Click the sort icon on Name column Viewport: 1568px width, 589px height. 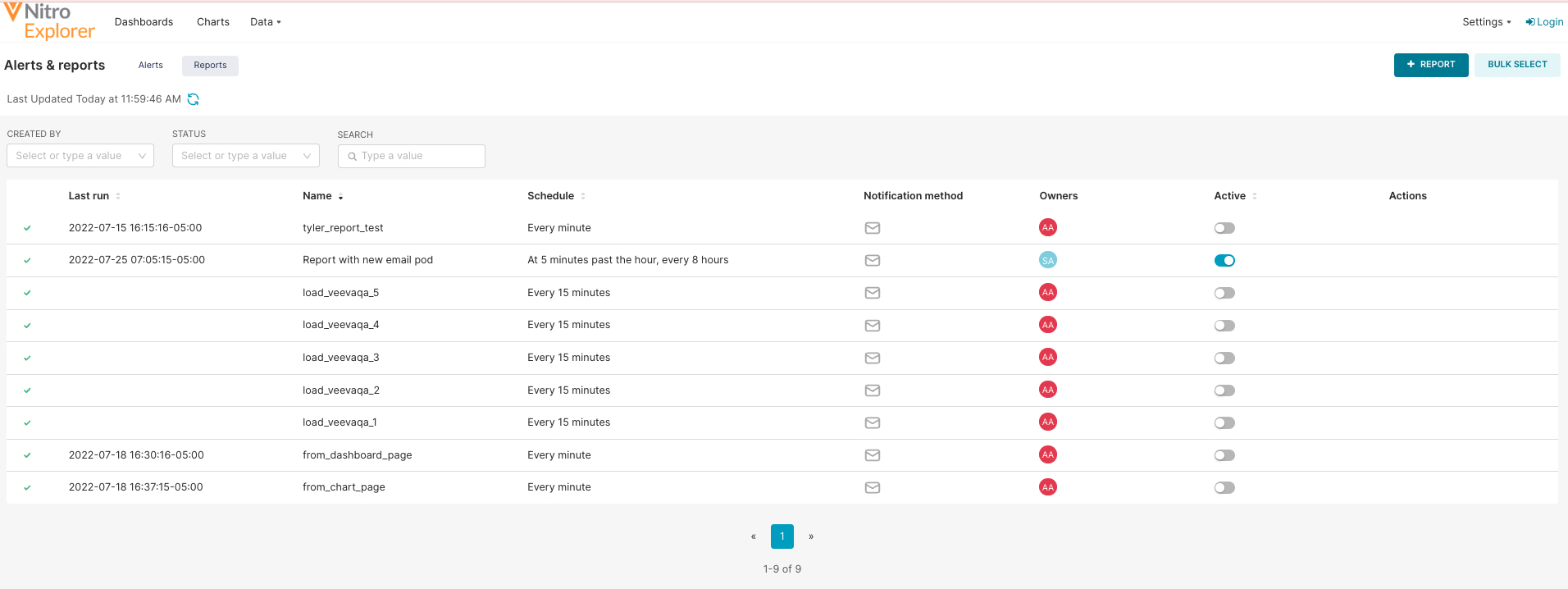point(340,197)
